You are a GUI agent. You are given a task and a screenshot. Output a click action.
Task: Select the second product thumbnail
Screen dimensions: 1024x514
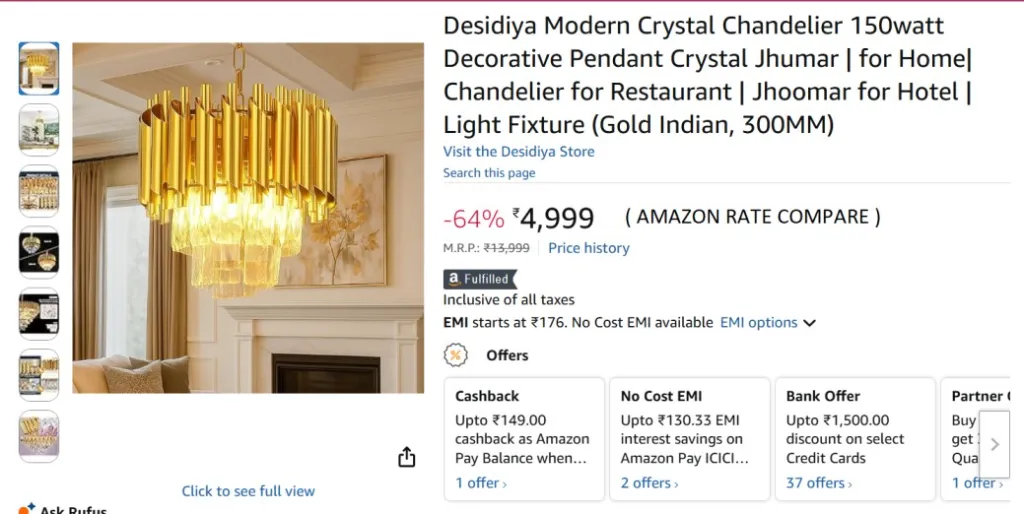(39, 130)
